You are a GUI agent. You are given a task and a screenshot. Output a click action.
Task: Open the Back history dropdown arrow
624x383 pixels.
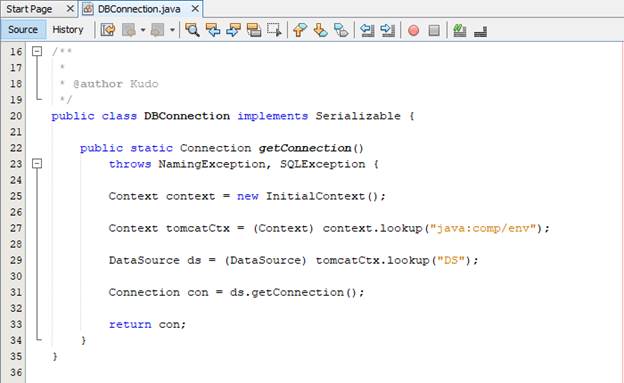tap(143, 30)
